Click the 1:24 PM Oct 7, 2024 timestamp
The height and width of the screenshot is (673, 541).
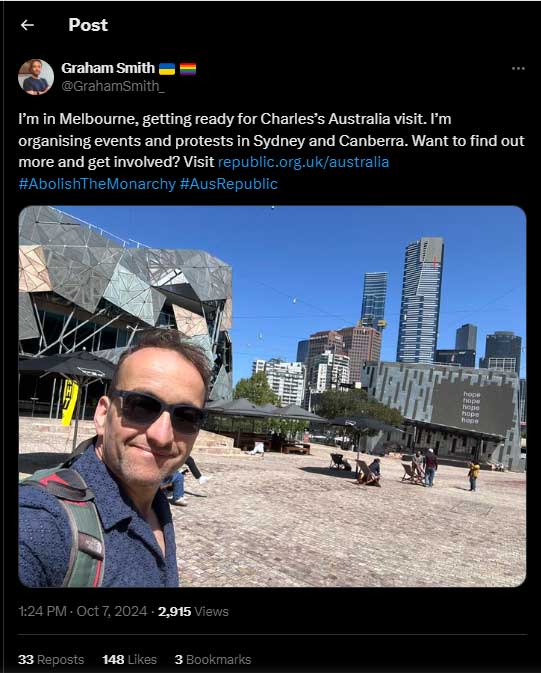point(83,611)
